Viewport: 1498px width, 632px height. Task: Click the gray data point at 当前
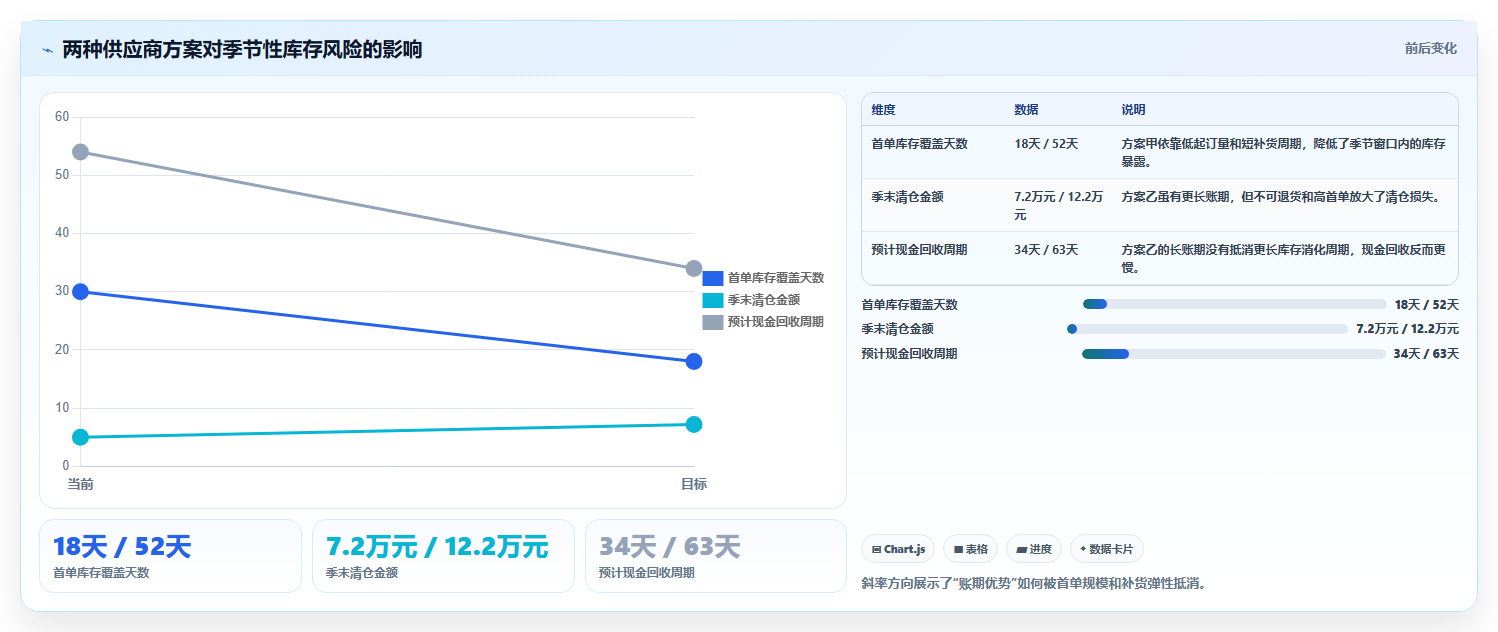(x=81, y=152)
